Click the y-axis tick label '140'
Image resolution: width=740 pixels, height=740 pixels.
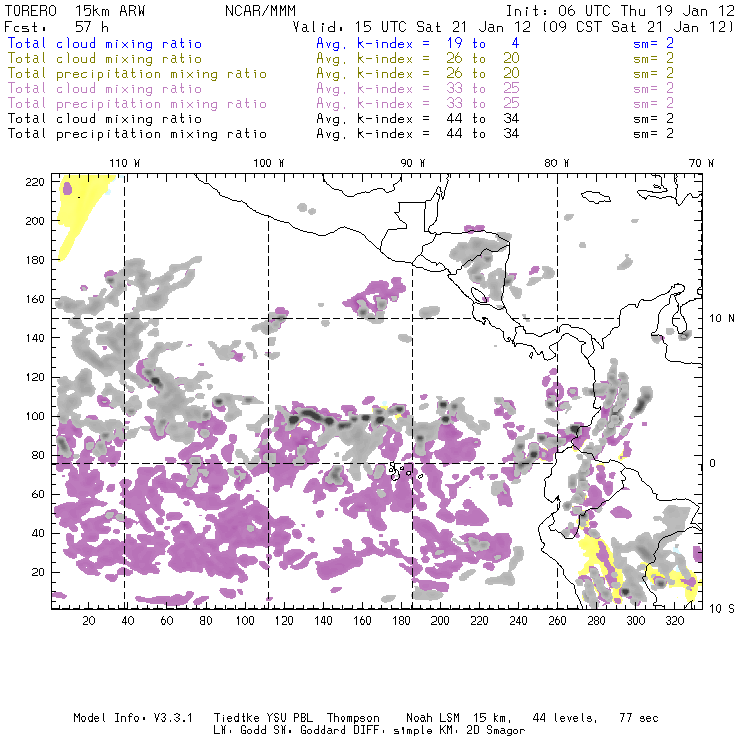click(35, 338)
